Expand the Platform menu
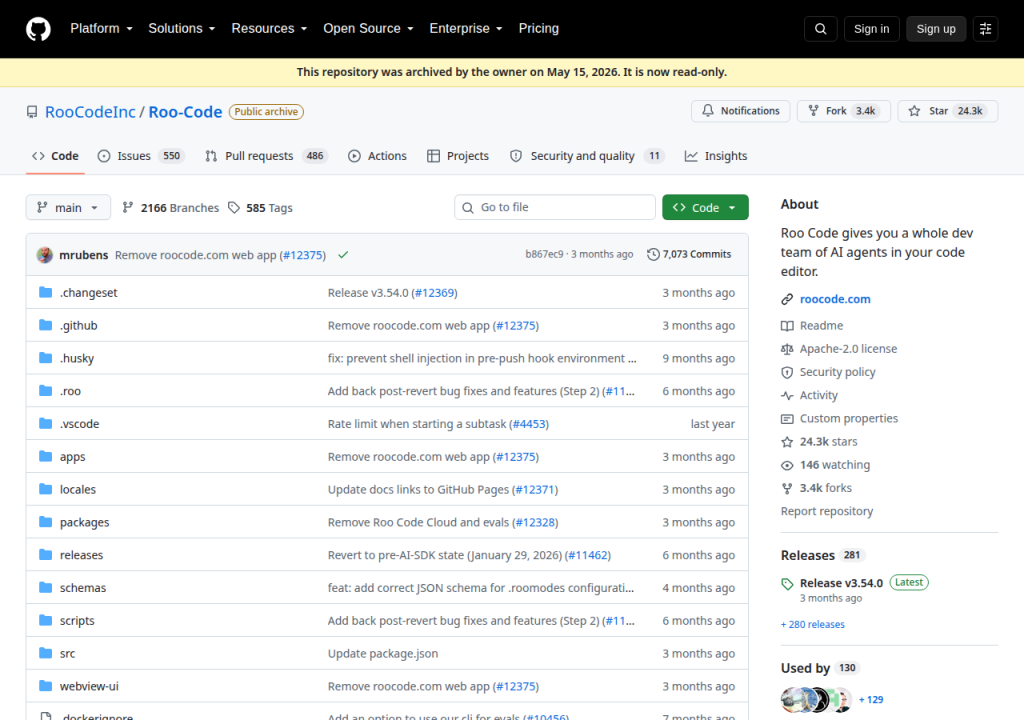 (101, 29)
